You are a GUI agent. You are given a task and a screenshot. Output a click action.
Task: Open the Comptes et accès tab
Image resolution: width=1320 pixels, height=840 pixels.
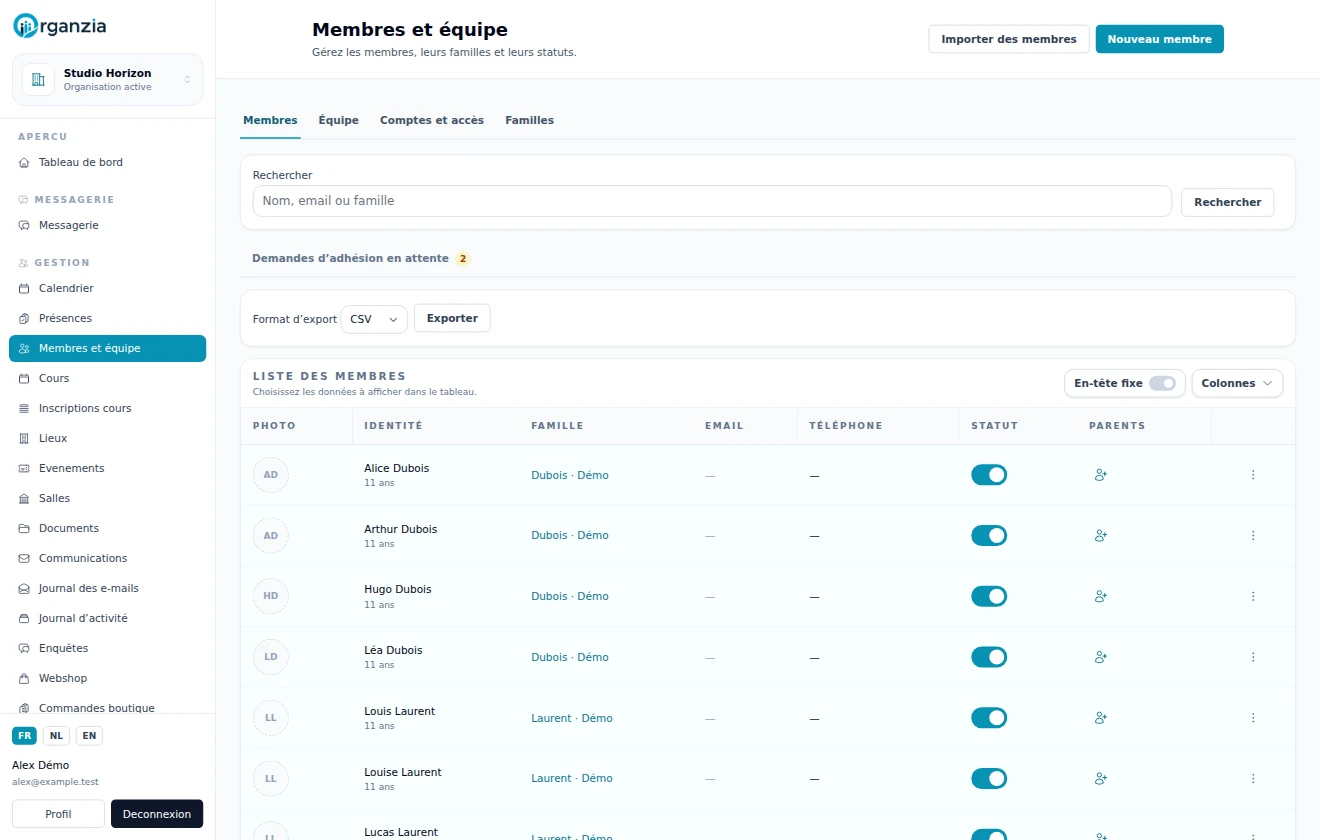click(432, 120)
